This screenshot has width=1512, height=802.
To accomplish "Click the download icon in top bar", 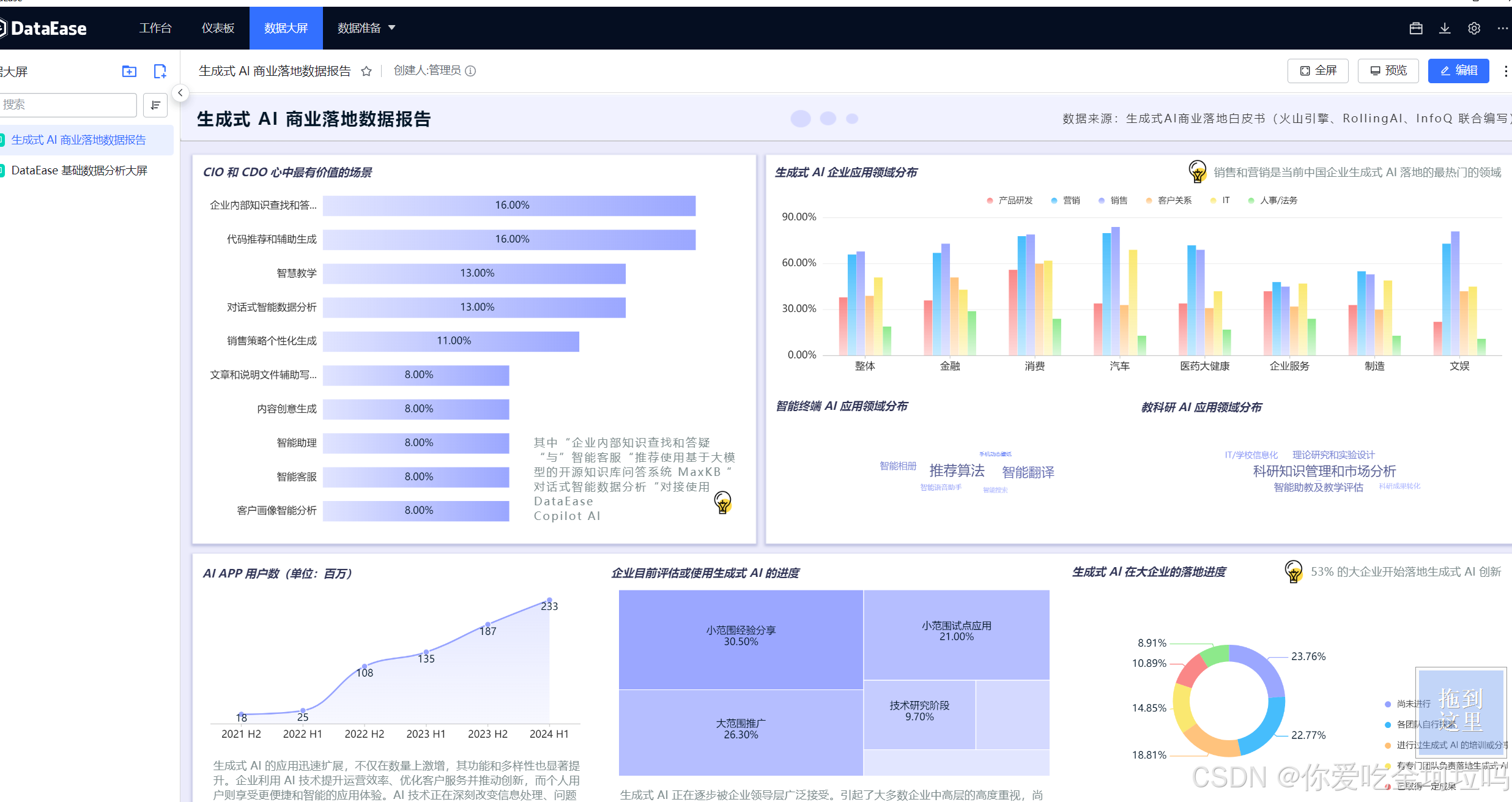I will click(1445, 28).
